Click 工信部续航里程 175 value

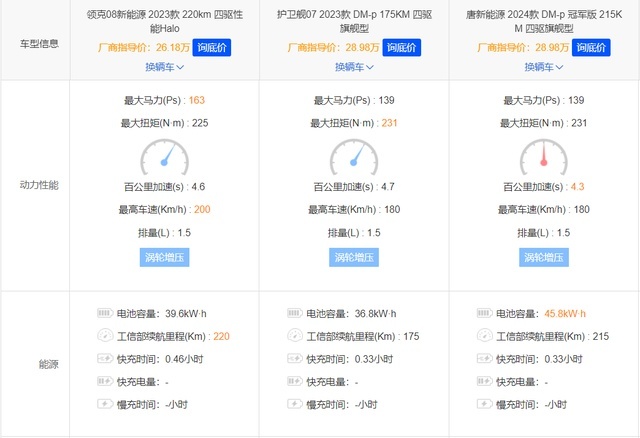coord(411,336)
